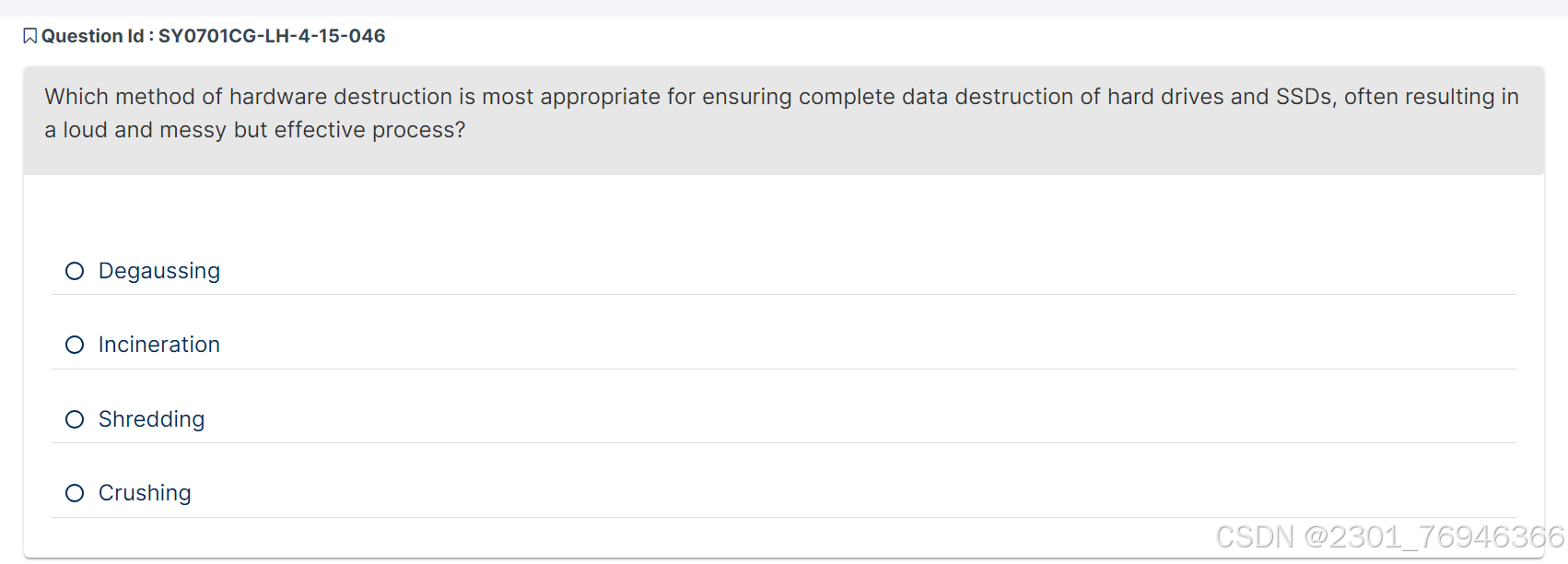Screen dimensions: 1568x564
Task: Click the divider line beneath the Incineration option
Action: click(x=783, y=369)
